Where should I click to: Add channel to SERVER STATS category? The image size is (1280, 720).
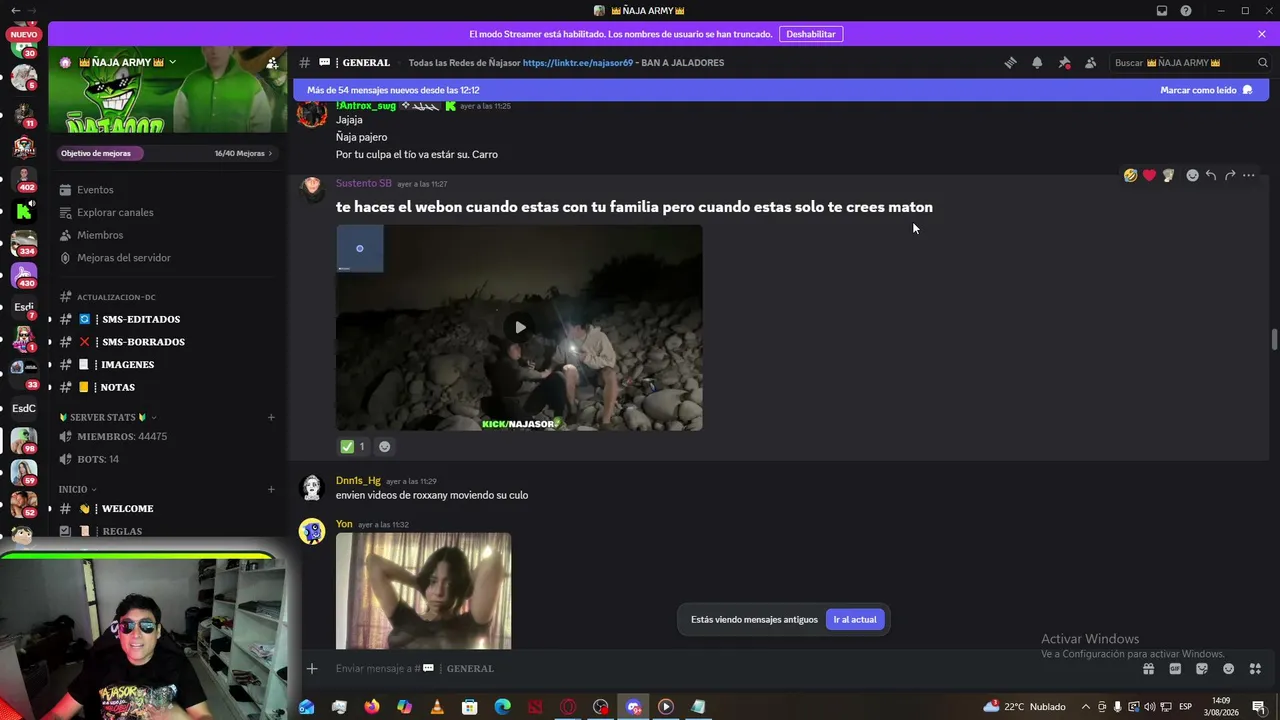[x=271, y=417]
